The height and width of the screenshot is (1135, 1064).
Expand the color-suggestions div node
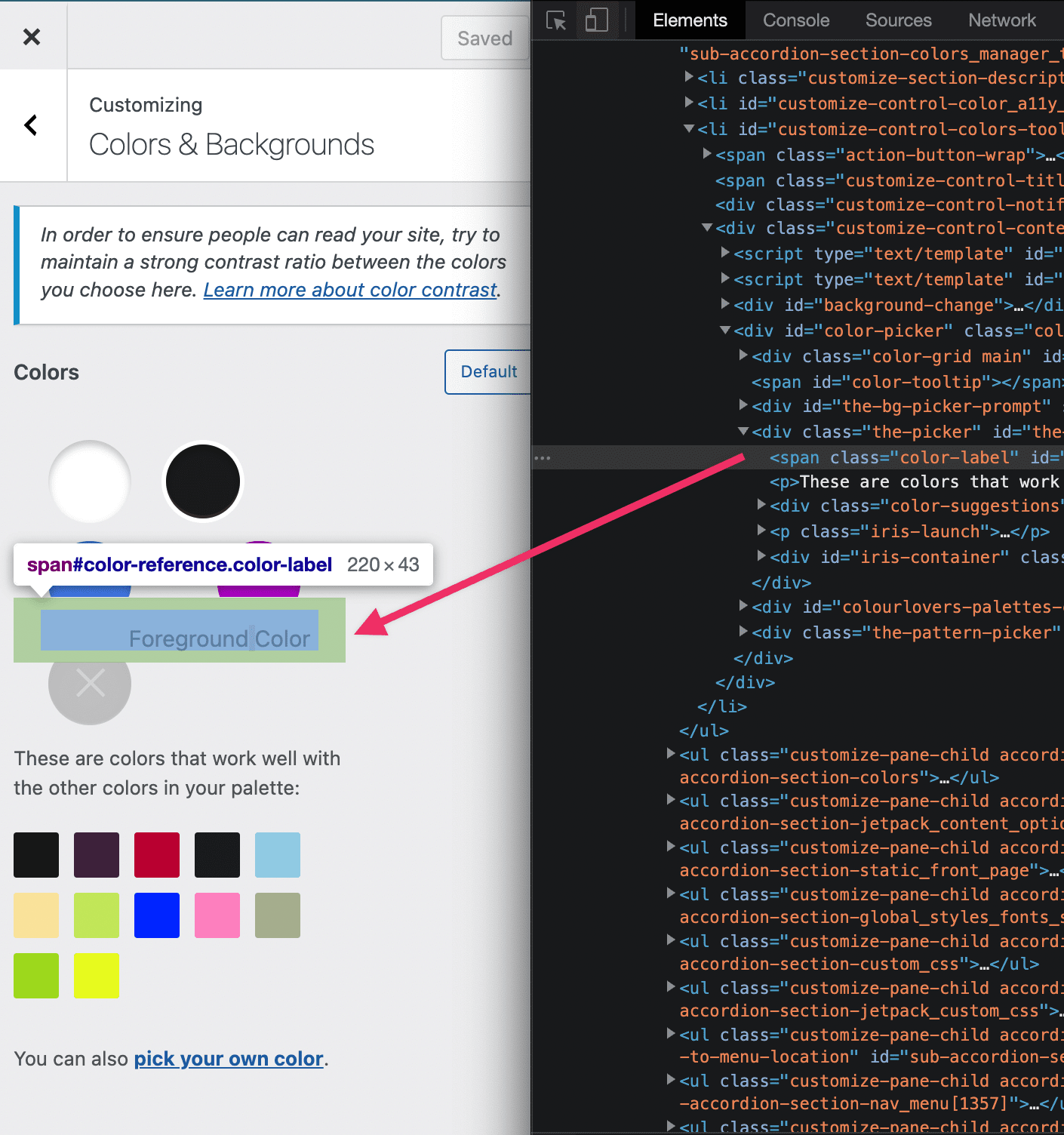[x=761, y=506]
